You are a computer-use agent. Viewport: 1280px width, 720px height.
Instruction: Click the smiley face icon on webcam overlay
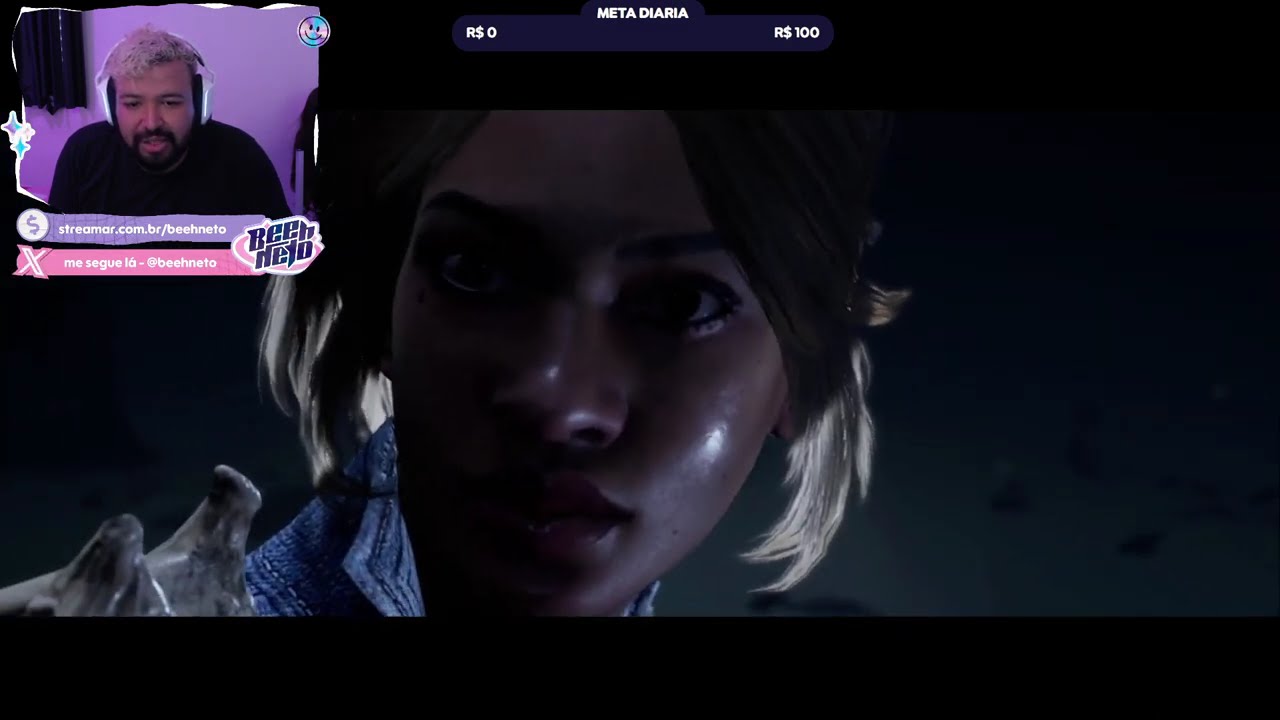tap(313, 32)
